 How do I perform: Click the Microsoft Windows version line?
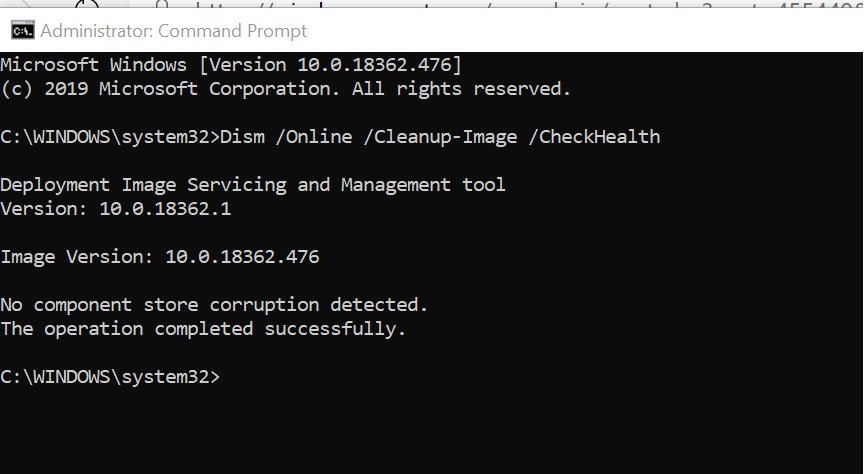231,64
